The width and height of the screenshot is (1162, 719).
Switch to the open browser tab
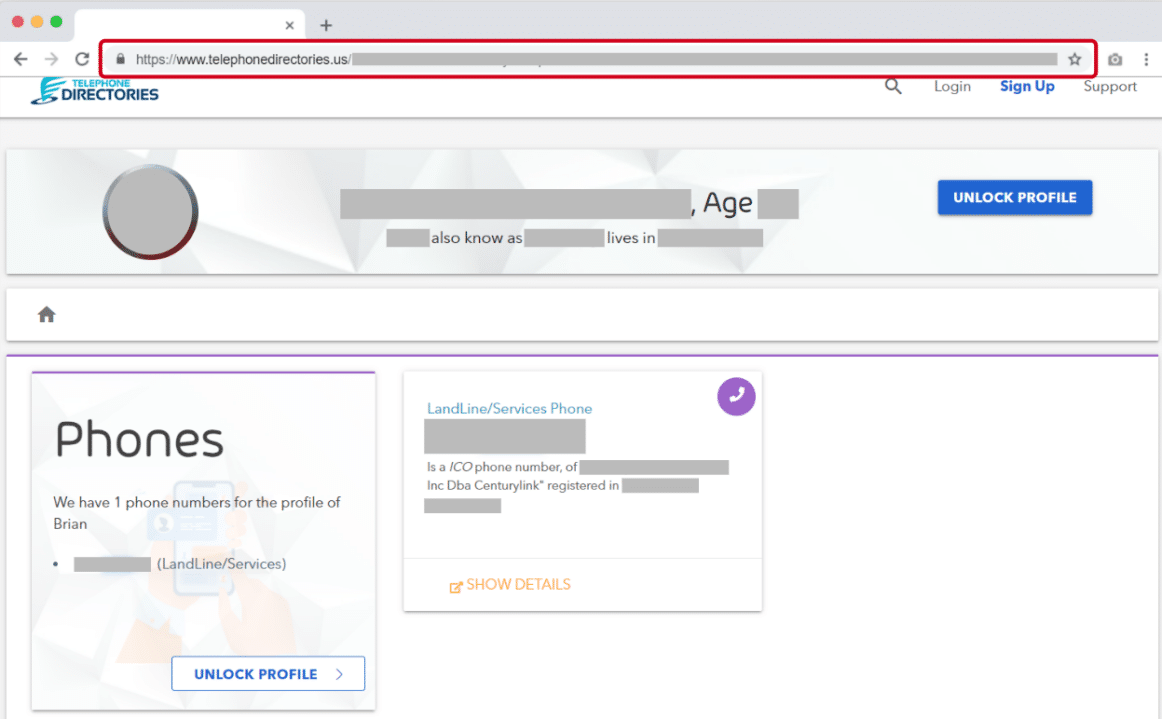[x=180, y=24]
